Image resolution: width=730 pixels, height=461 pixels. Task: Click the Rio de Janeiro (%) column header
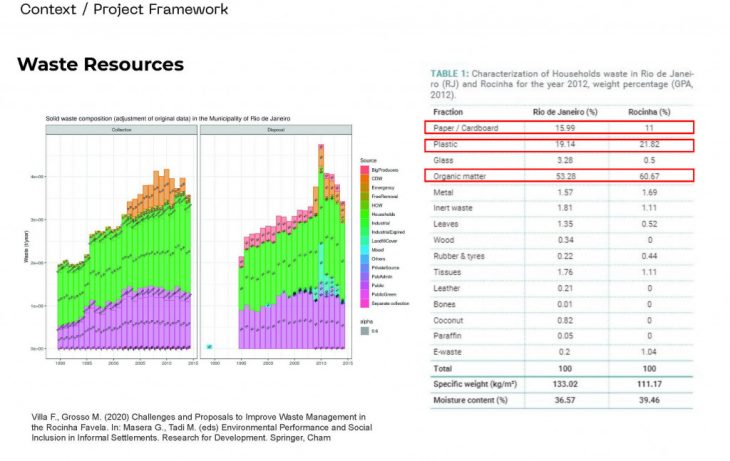click(x=565, y=110)
